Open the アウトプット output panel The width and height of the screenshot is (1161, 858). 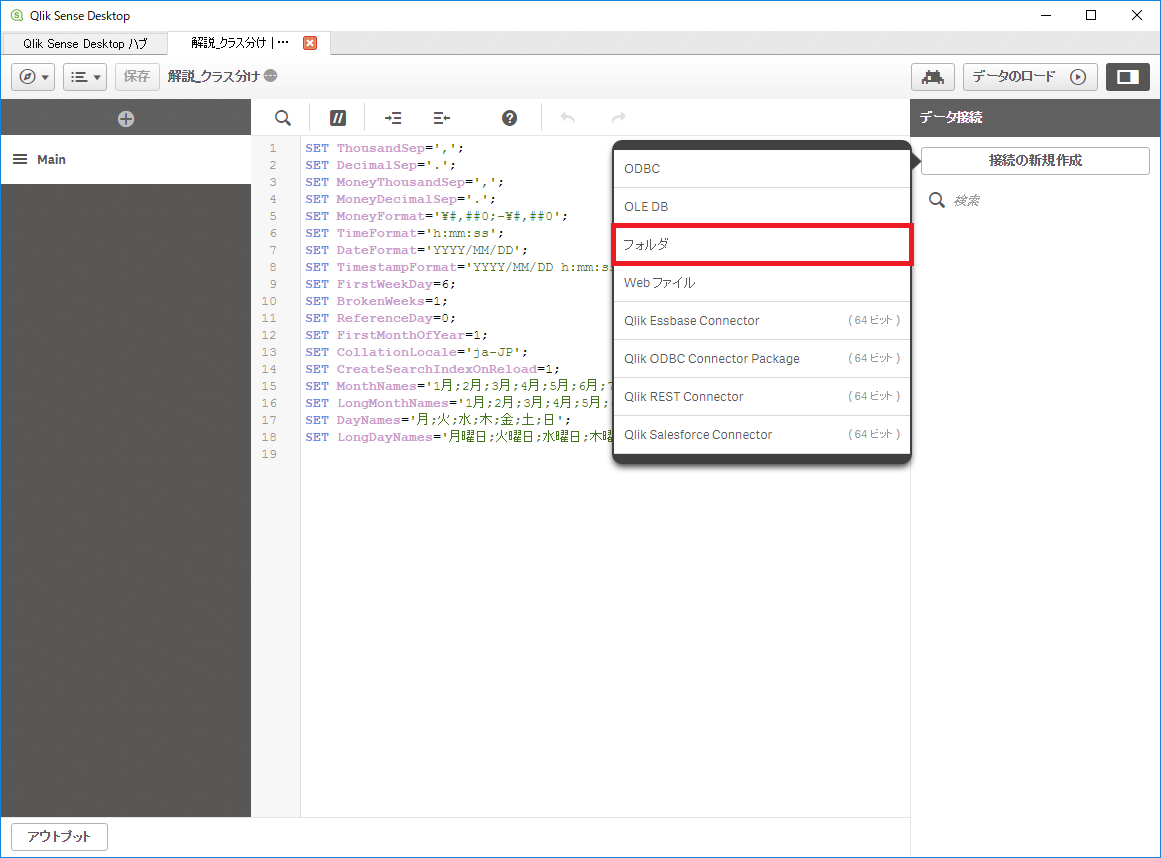pos(59,837)
